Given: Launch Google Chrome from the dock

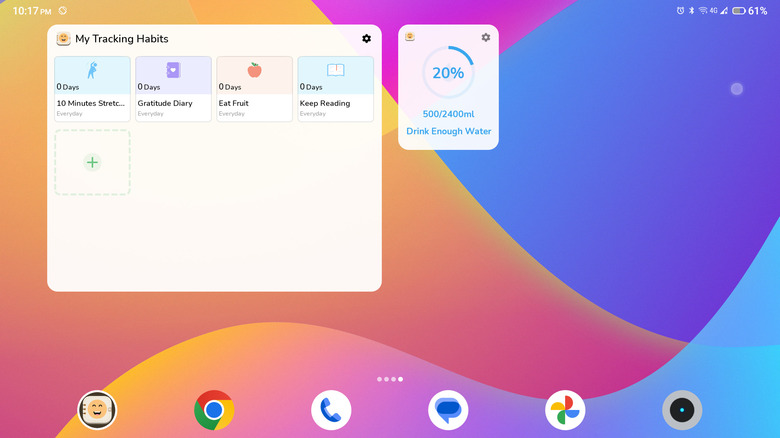Looking at the screenshot, I should pyautogui.click(x=214, y=410).
